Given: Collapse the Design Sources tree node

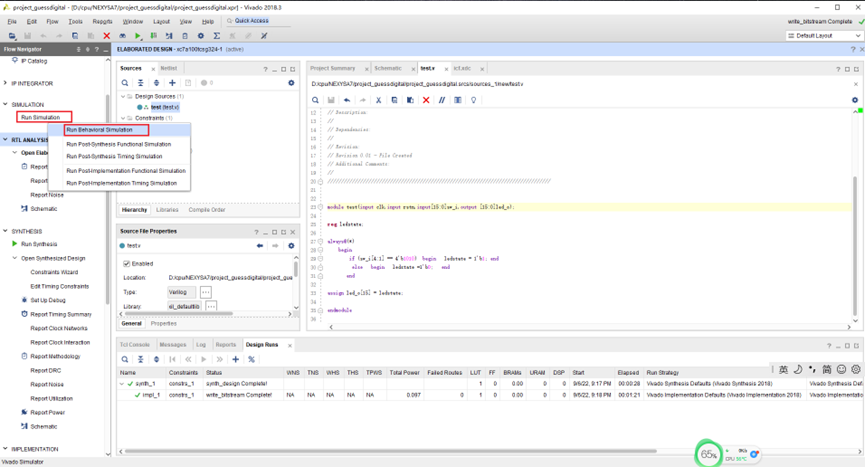Looking at the screenshot, I should click(x=125, y=96).
